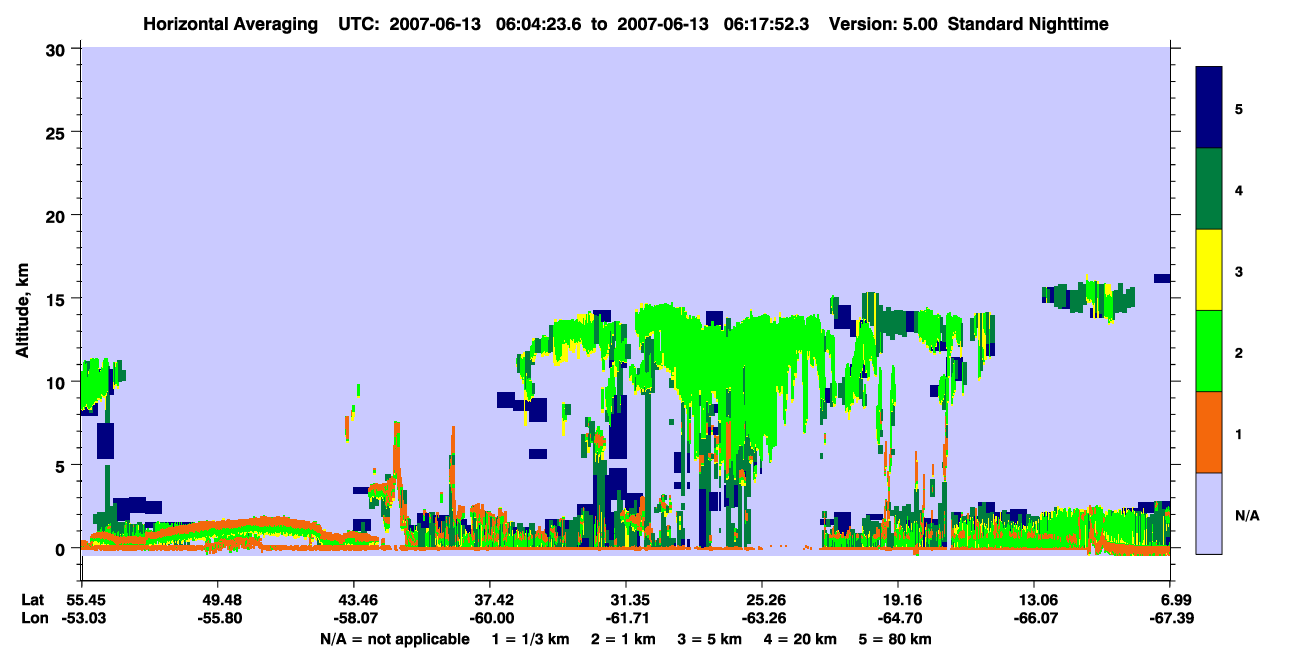Click the colorbar label '3'
Viewport: 1300px width, 667px height.
click(1238, 271)
